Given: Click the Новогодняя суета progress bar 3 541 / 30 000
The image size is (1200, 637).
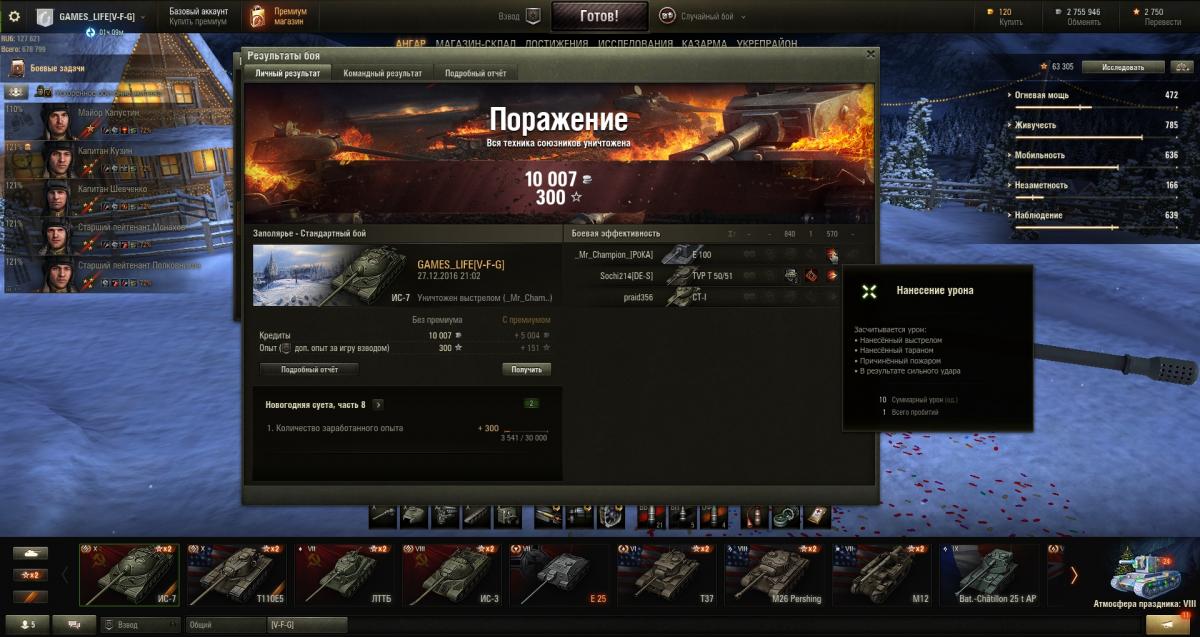Looking at the screenshot, I should [x=526, y=433].
